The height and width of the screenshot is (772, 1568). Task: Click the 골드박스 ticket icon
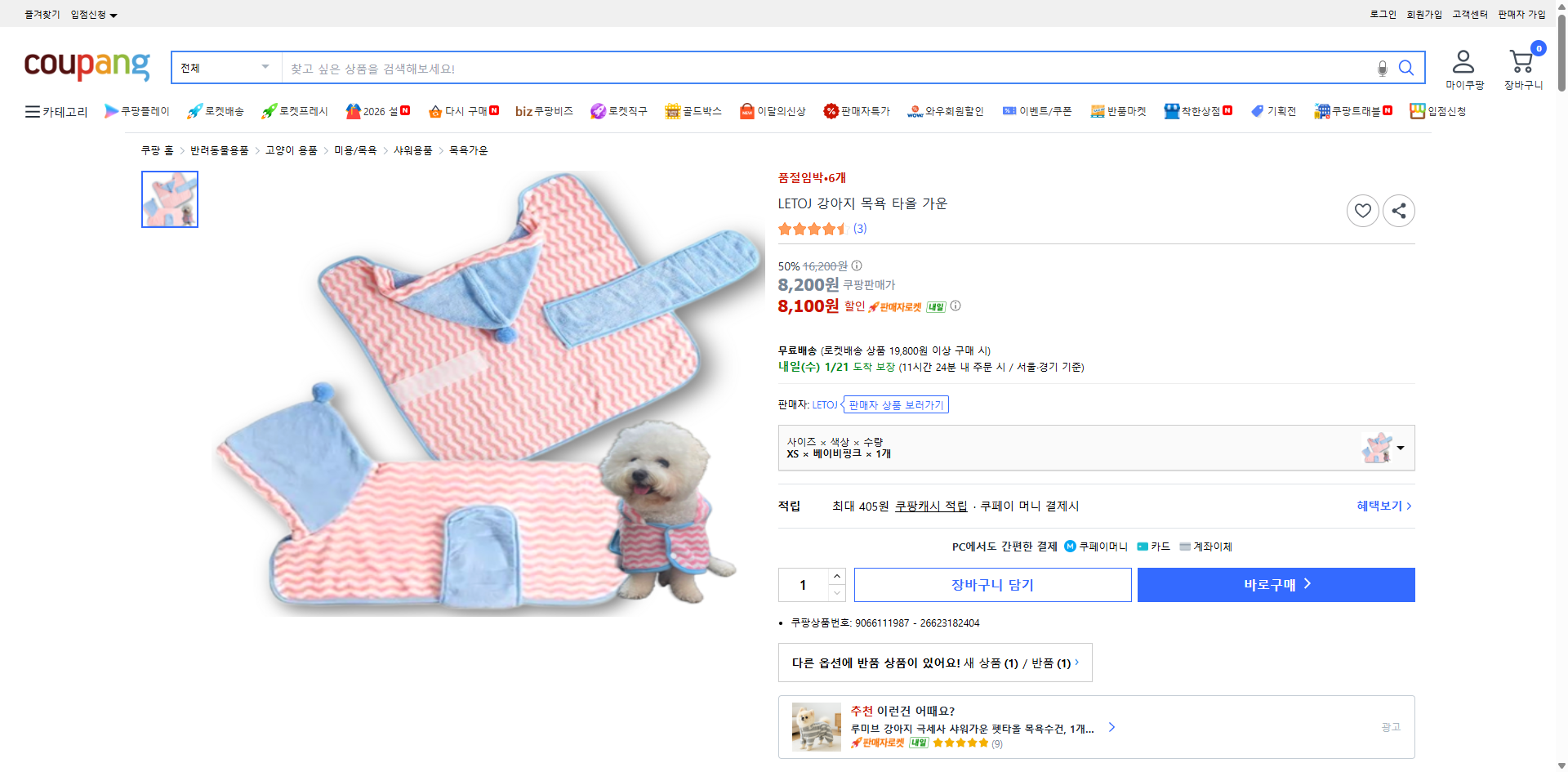(x=671, y=110)
